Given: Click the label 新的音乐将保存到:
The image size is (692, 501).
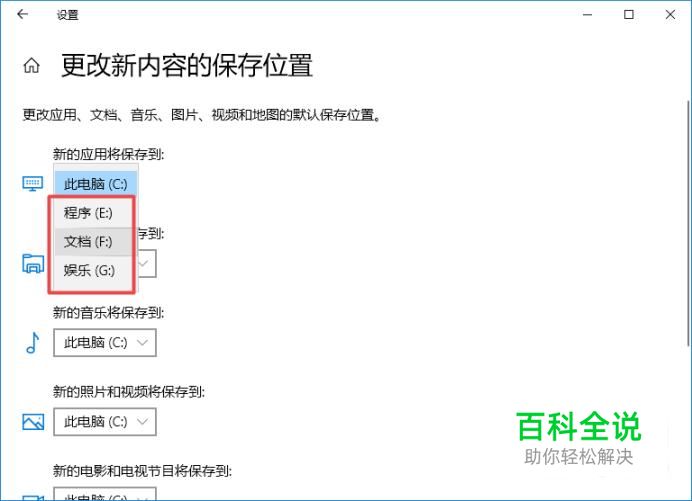Looking at the screenshot, I should (x=109, y=313).
